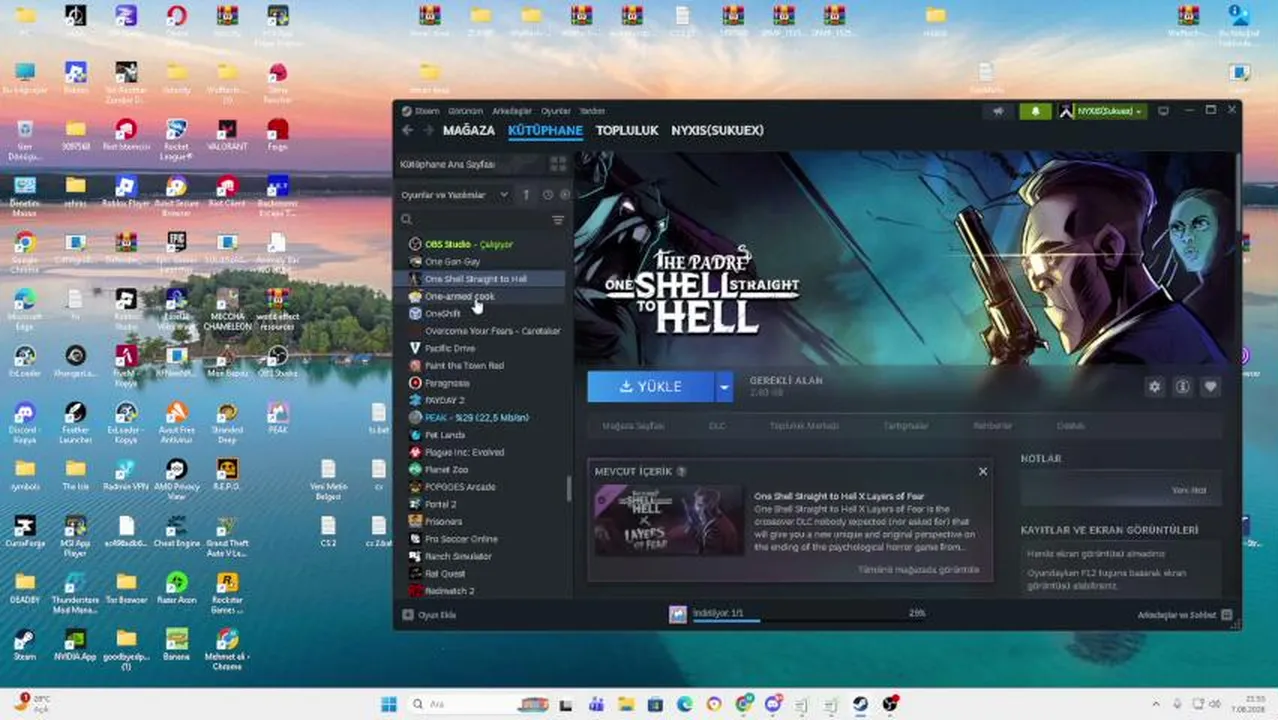Click the Windows Start button

click(389, 704)
